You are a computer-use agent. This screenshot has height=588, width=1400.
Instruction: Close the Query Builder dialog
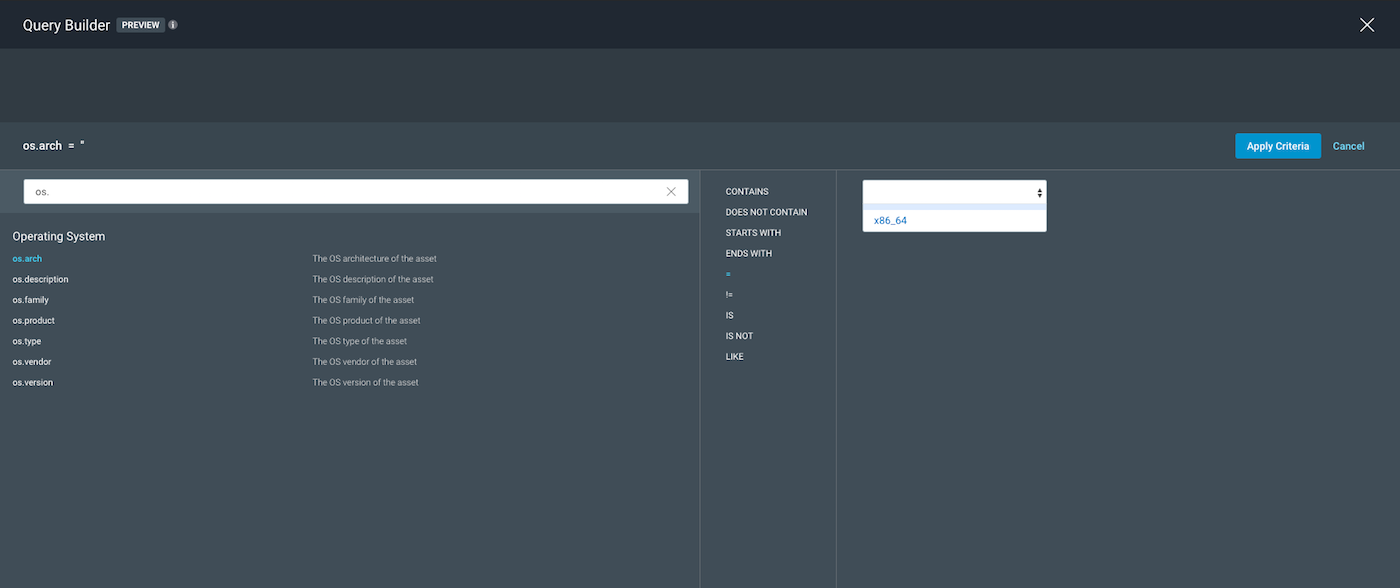(1366, 25)
